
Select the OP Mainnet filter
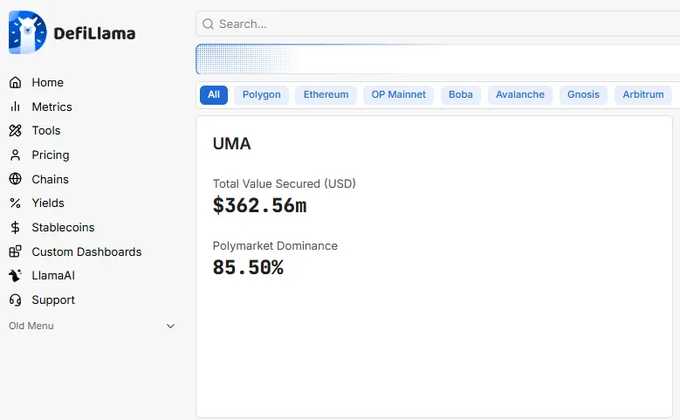(x=398, y=95)
